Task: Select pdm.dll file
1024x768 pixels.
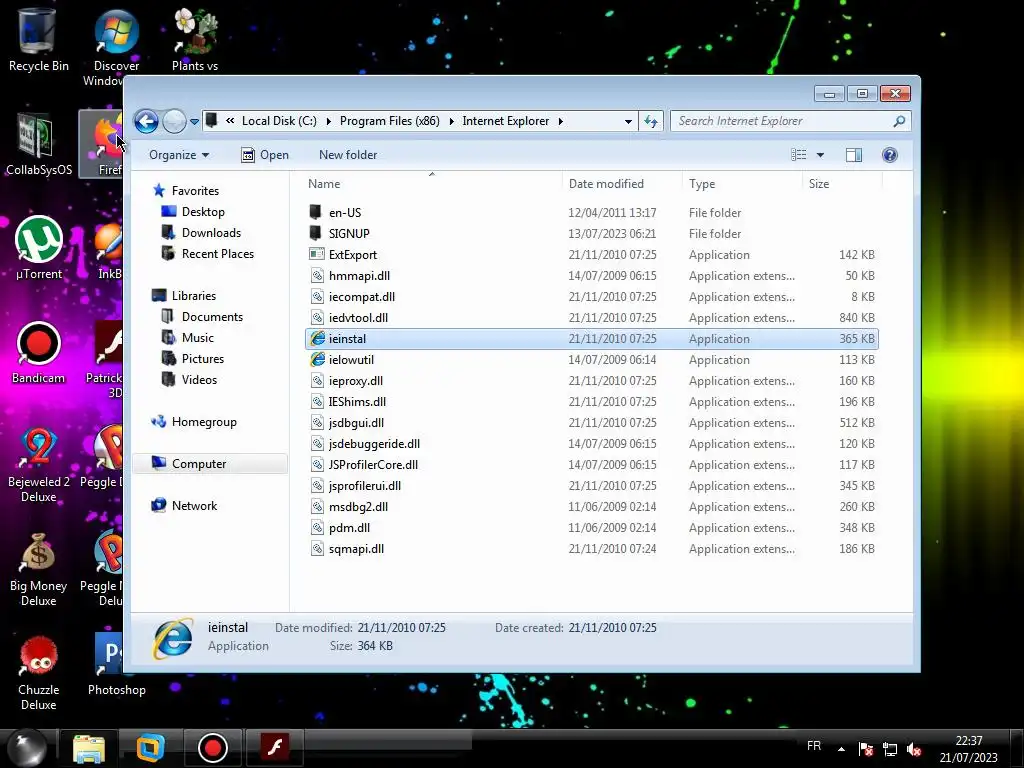Action: pyautogui.click(x=592, y=528)
